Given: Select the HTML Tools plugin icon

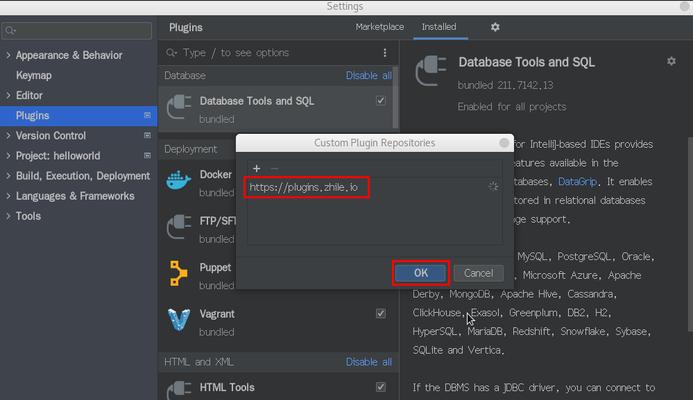Looking at the screenshot, I should [x=179, y=389].
